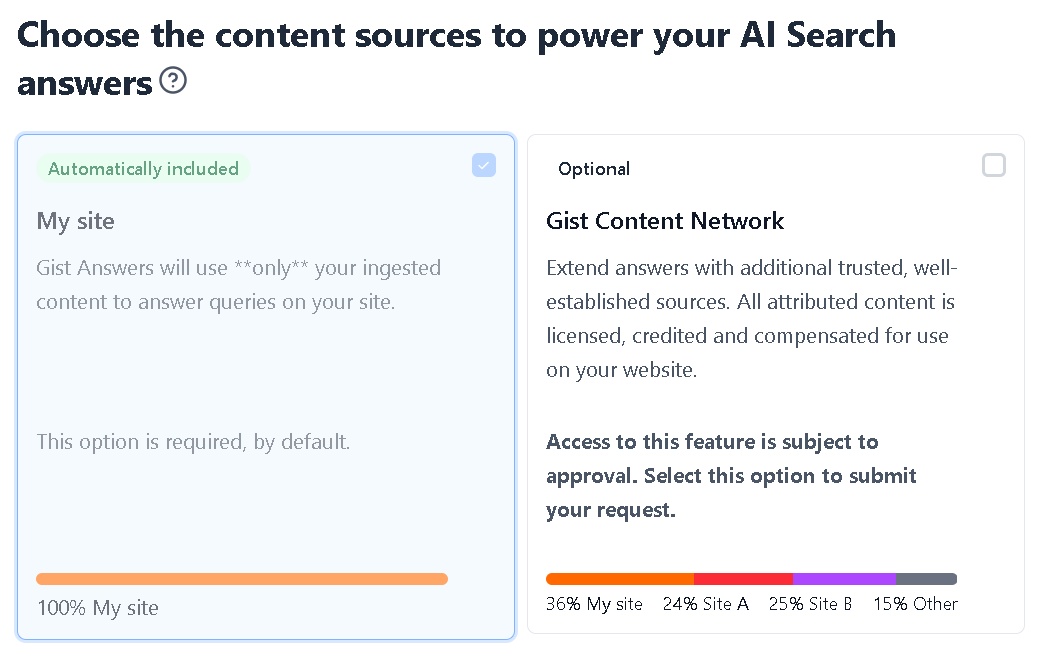Click the red Site A bar segment
This screenshot has height=670, width=1060.
click(744, 579)
